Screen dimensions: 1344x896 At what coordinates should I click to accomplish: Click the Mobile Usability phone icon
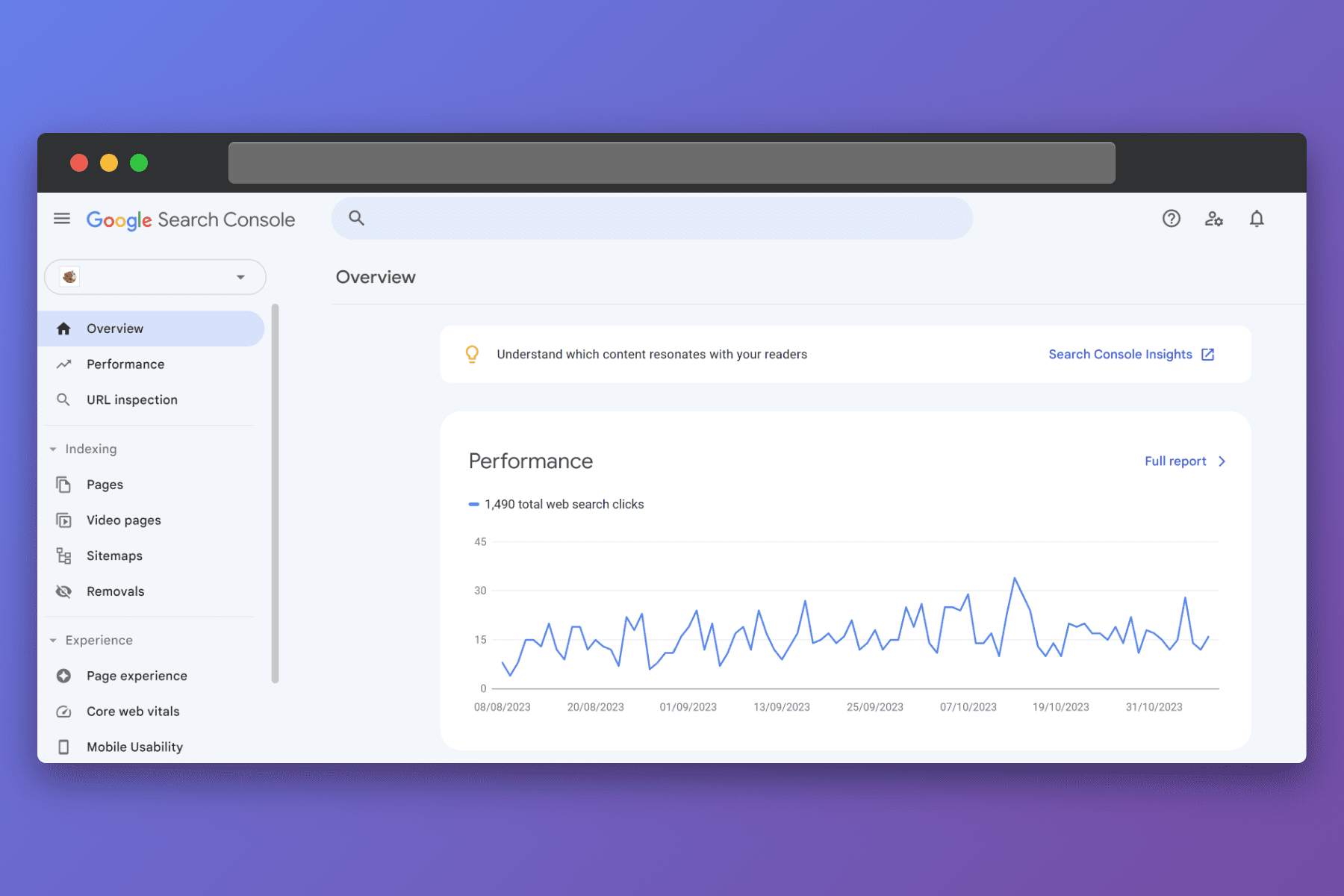point(63,747)
